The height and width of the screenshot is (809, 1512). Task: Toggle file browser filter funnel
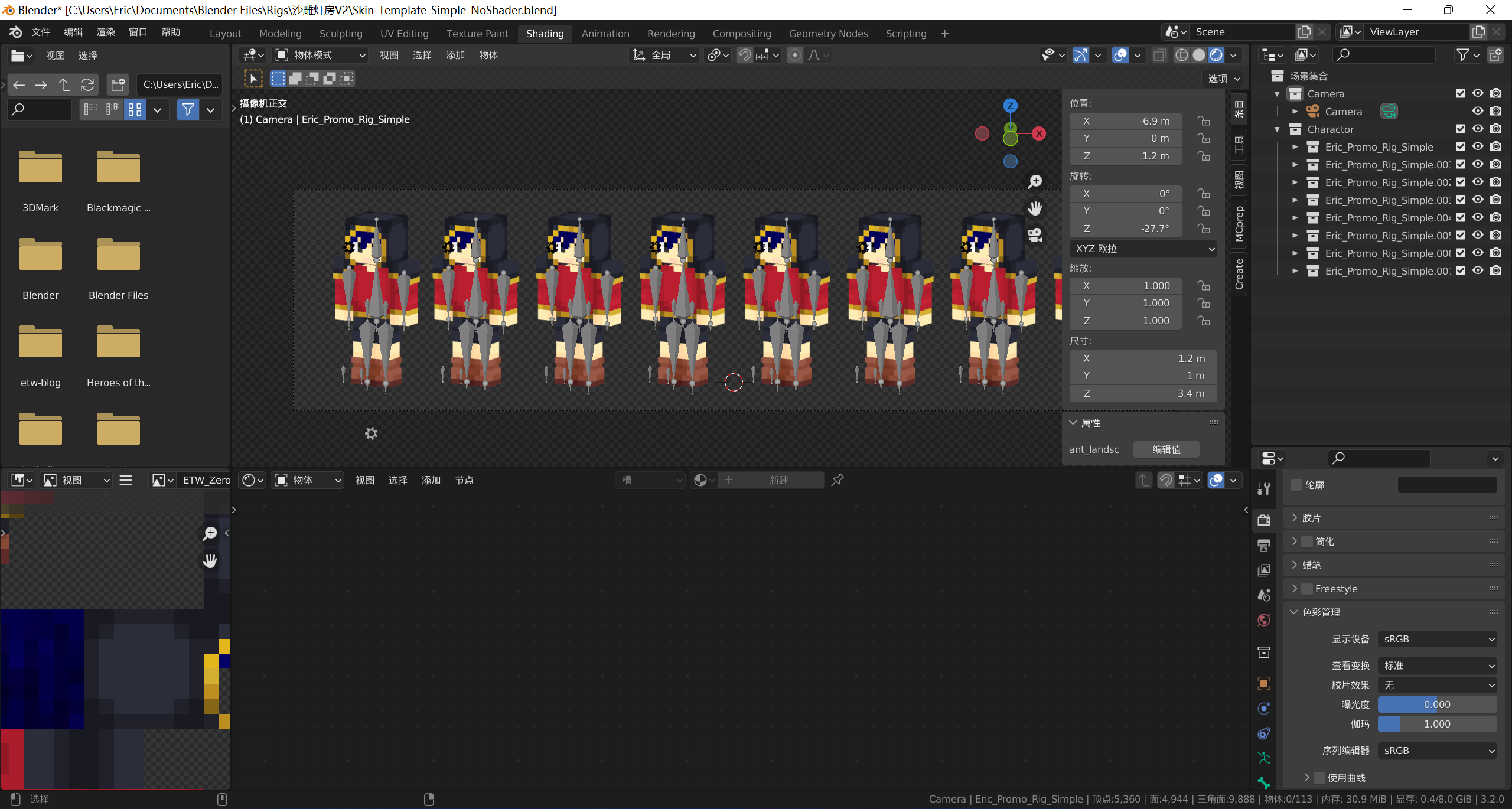tap(188, 109)
